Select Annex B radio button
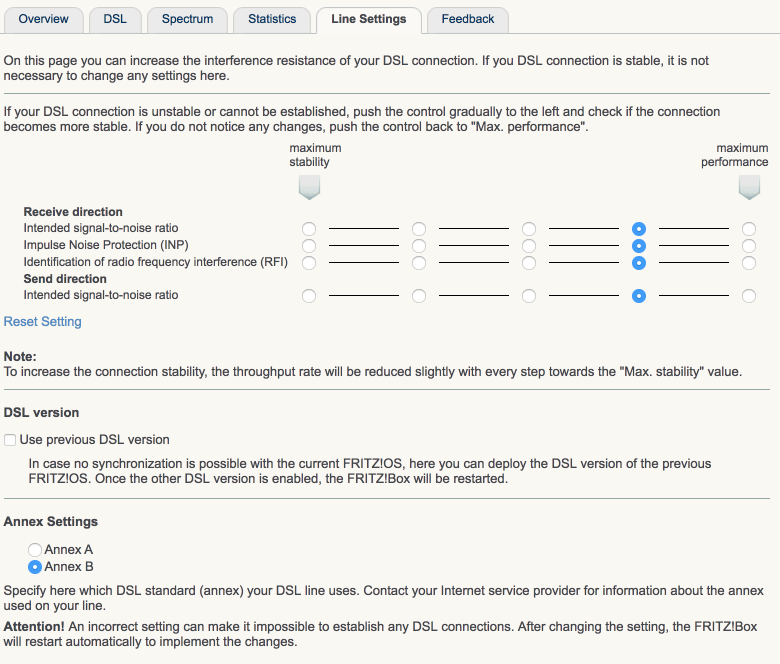The image size is (780, 664). pos(35,567)
